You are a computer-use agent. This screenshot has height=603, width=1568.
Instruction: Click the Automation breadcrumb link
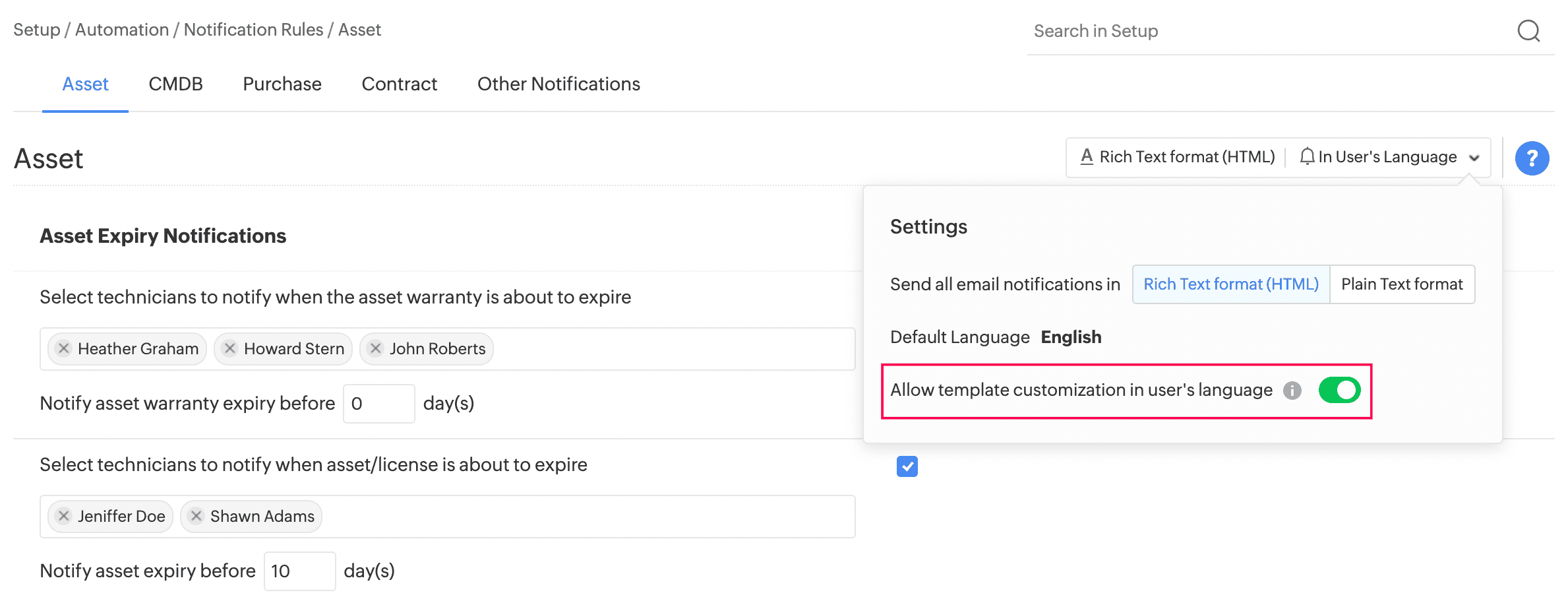tap(122, 30)
